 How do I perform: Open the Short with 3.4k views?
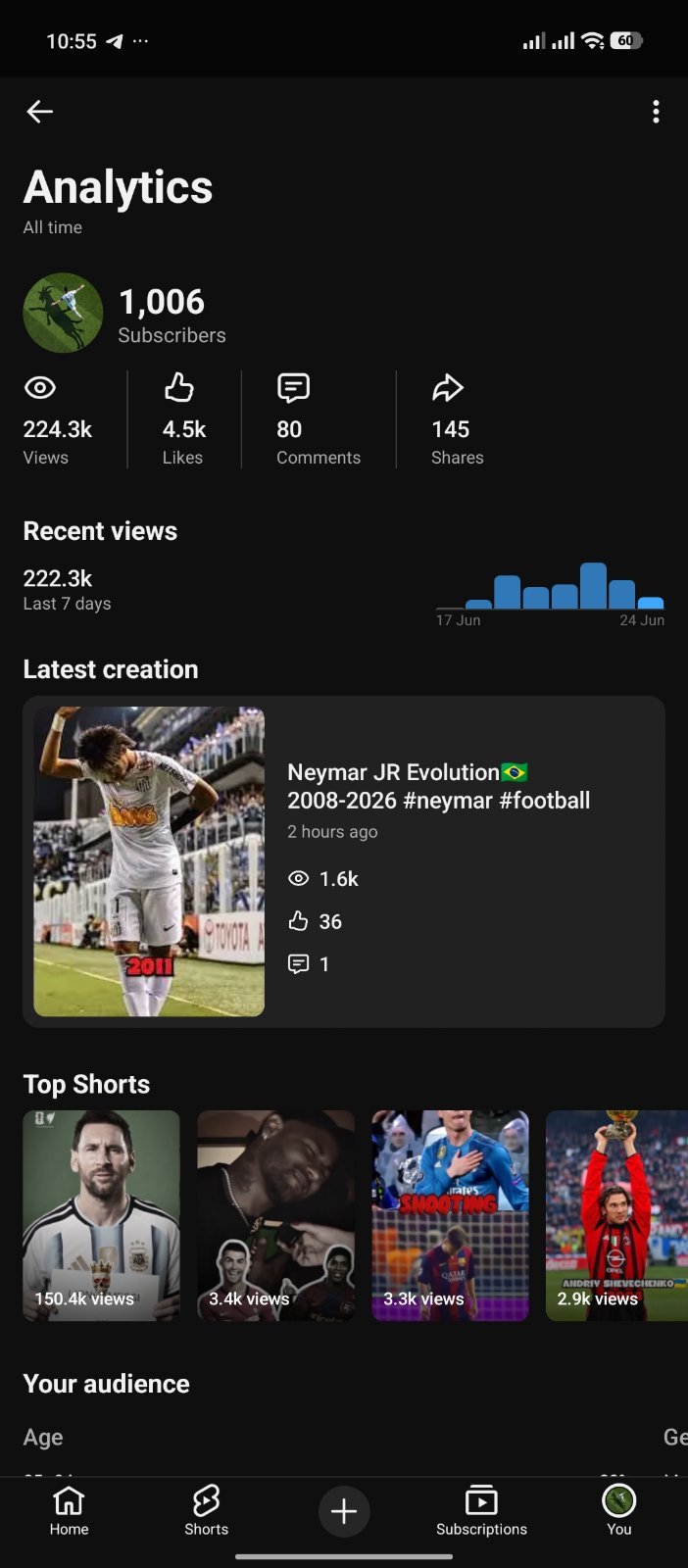click(x=275, y=1215)
